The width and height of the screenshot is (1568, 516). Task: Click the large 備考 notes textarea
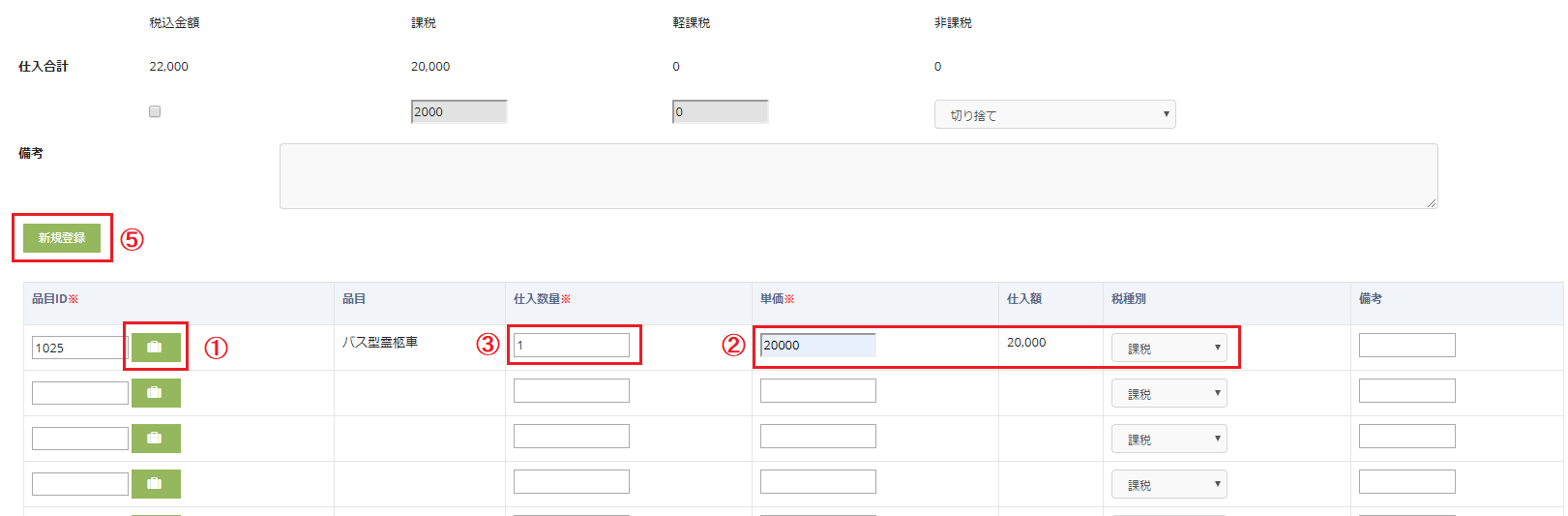[x=858, y=176]
